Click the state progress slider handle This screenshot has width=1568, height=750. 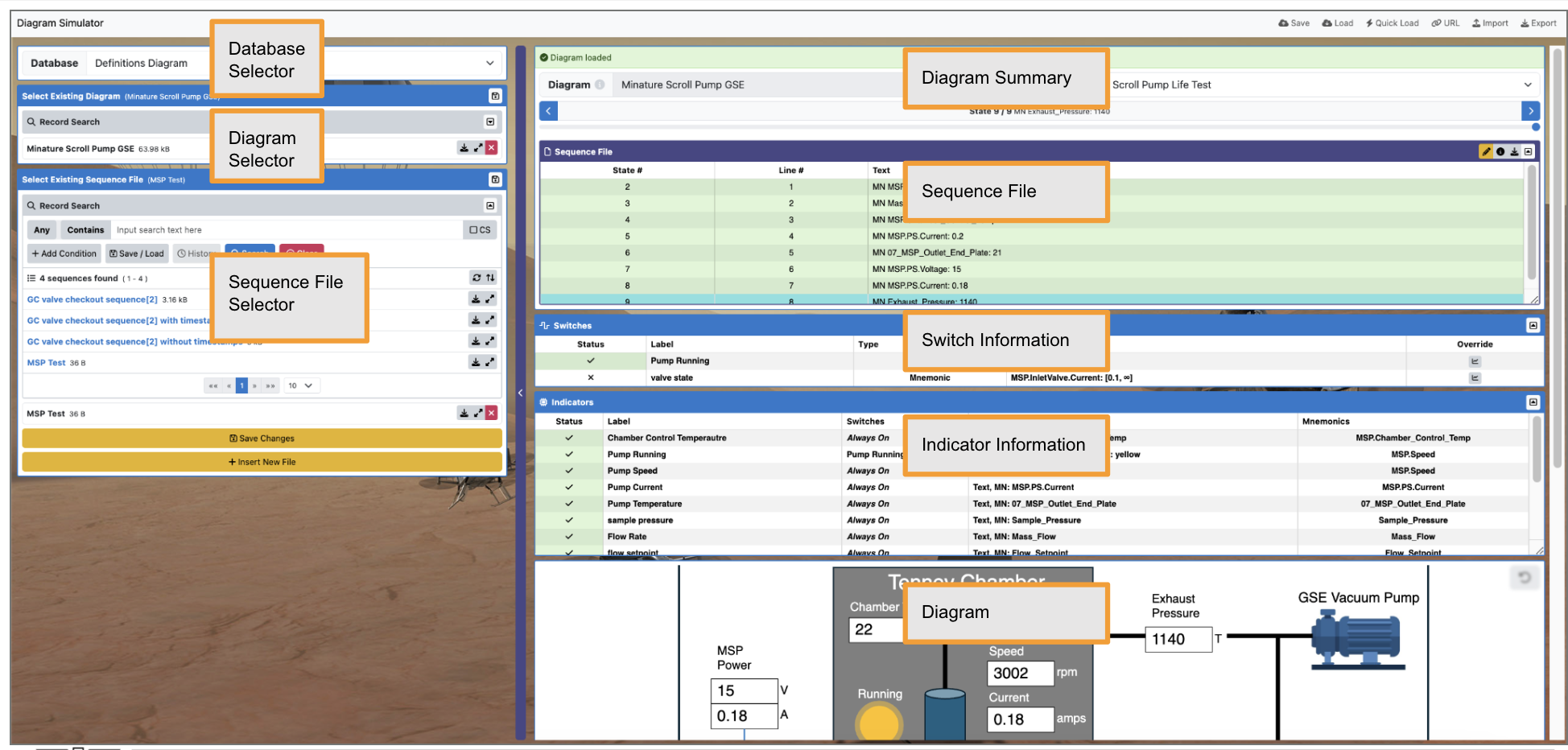(x=1535, y=127)
